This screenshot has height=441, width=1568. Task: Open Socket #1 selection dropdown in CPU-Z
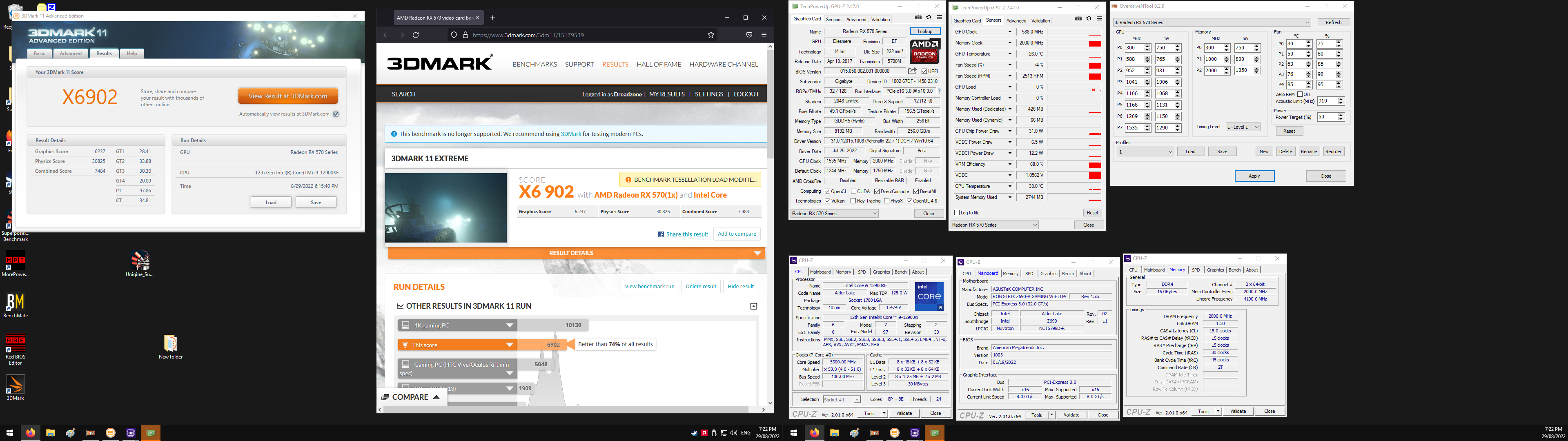841,400
